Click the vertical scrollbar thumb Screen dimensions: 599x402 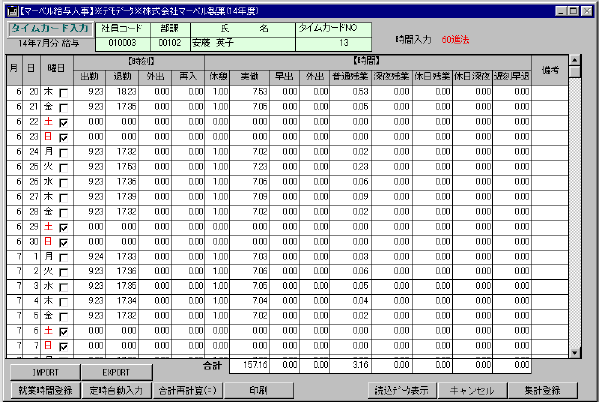point(575,71)
